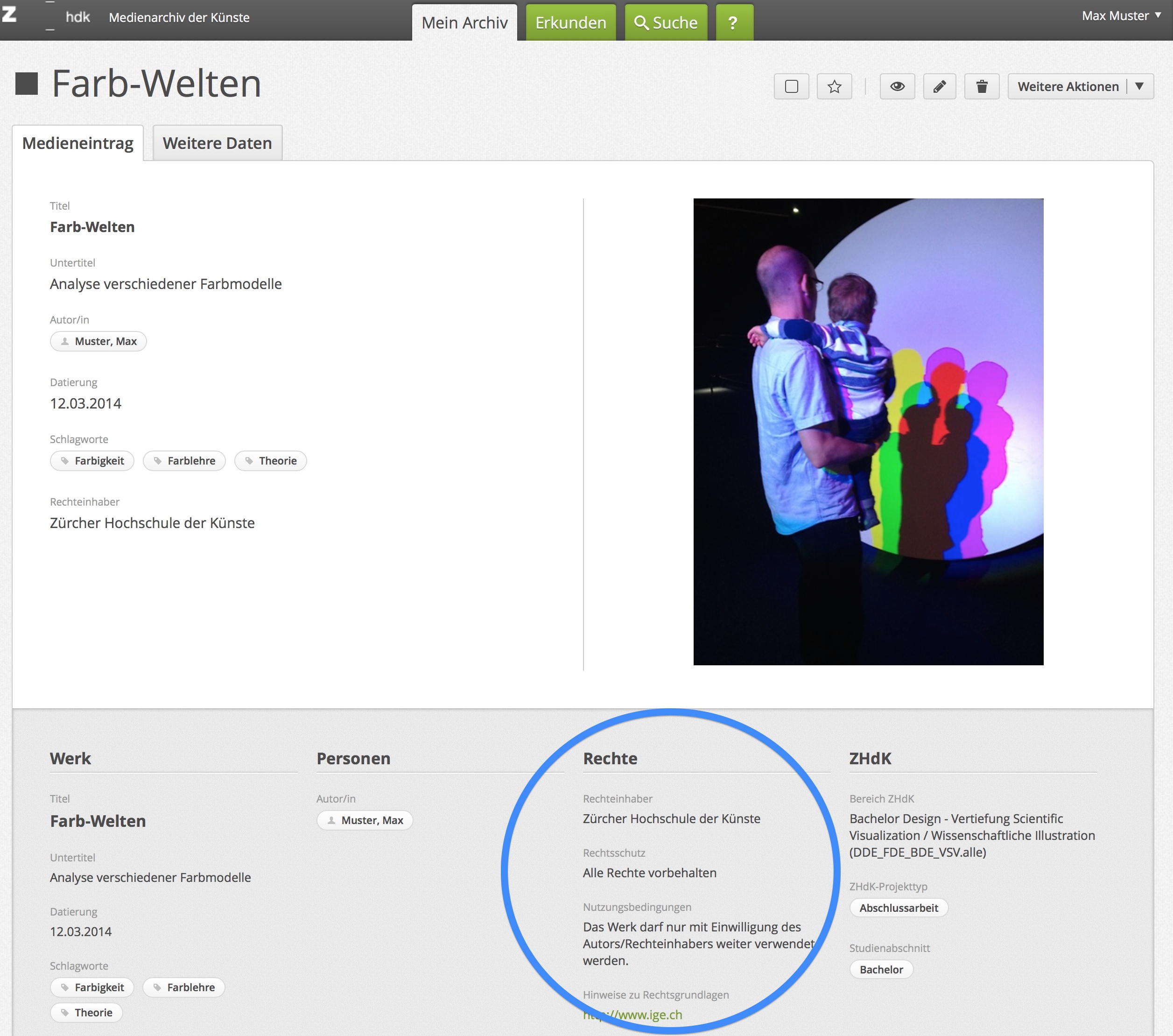Image resolution: width=1173 pixels, height=1036 pixels.
Task: Toggle the eye visibility icon
Action: pos(897,87)
